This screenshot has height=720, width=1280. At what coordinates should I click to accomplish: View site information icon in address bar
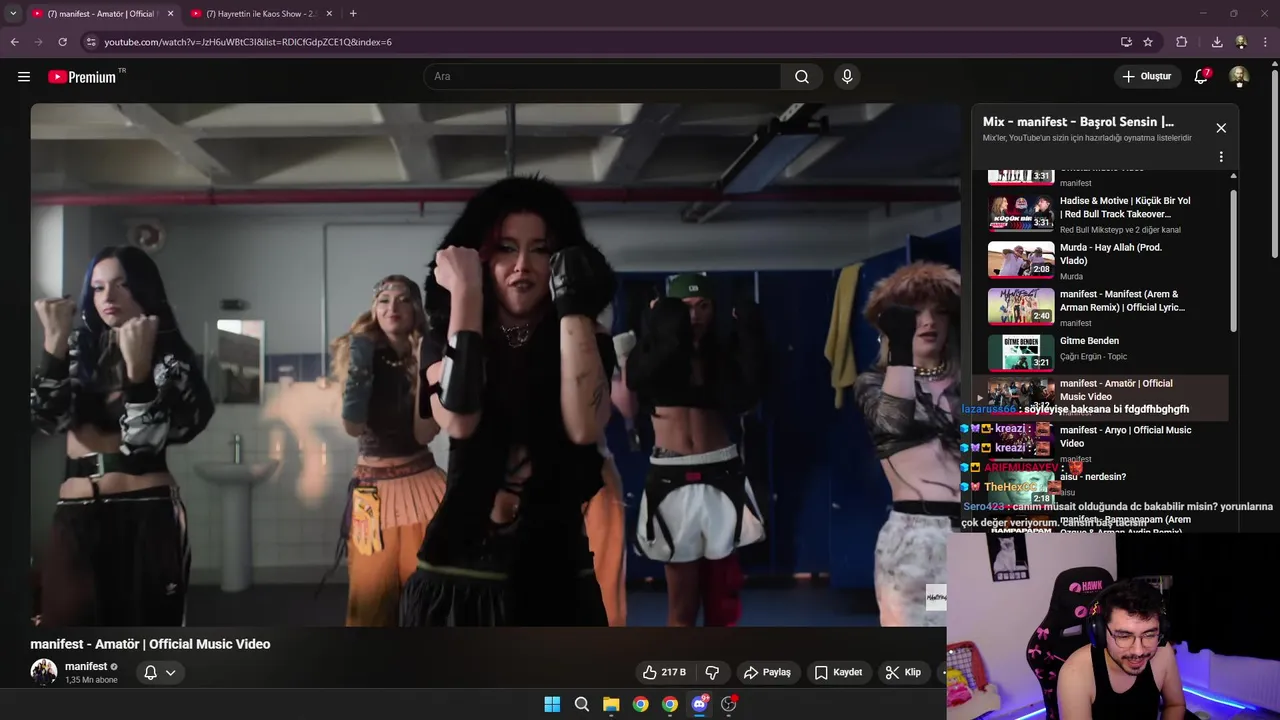(x=90, y=42)
